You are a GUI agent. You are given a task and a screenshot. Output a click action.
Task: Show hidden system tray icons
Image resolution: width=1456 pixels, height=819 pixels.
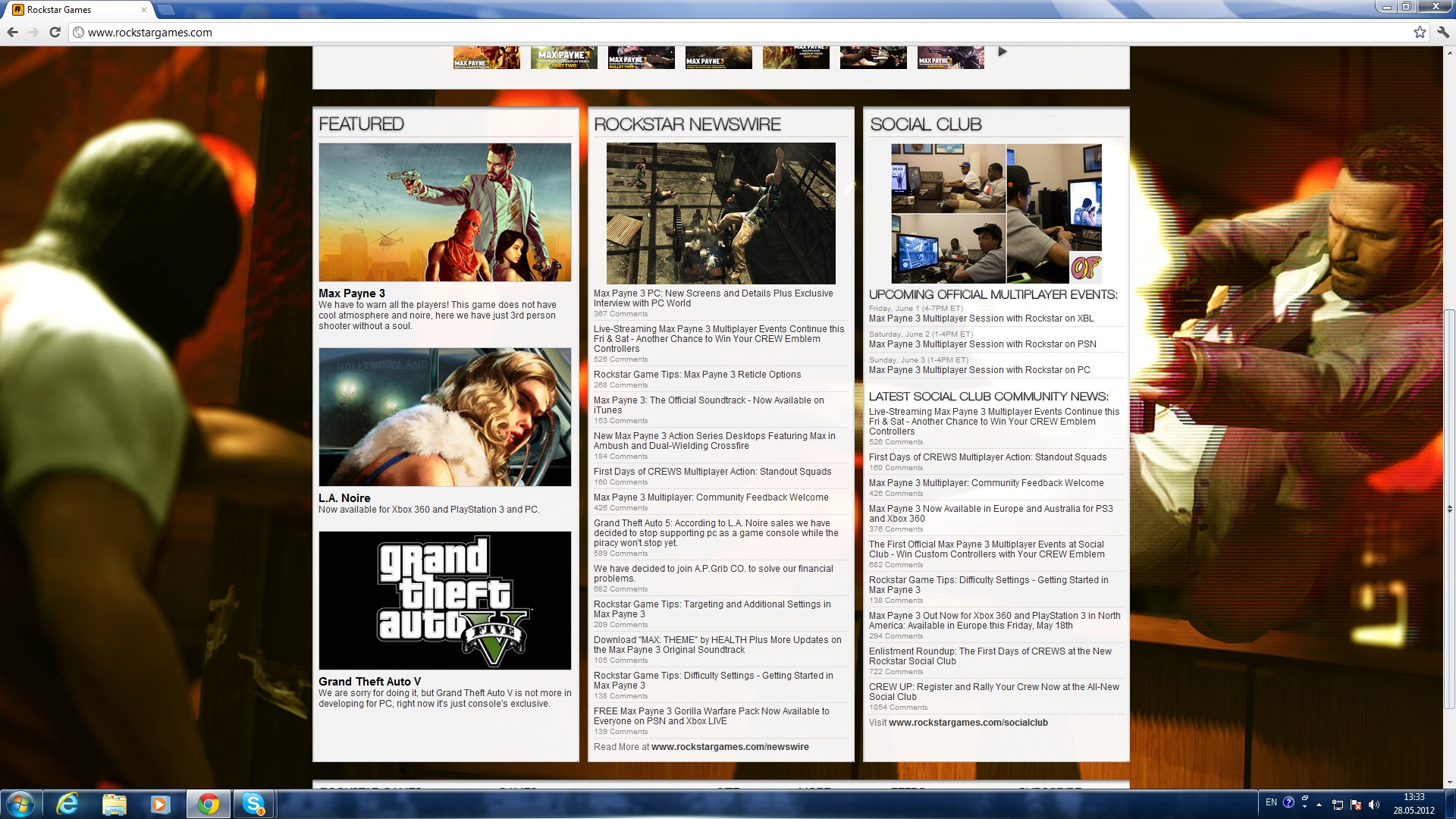tap(1319, 805)
